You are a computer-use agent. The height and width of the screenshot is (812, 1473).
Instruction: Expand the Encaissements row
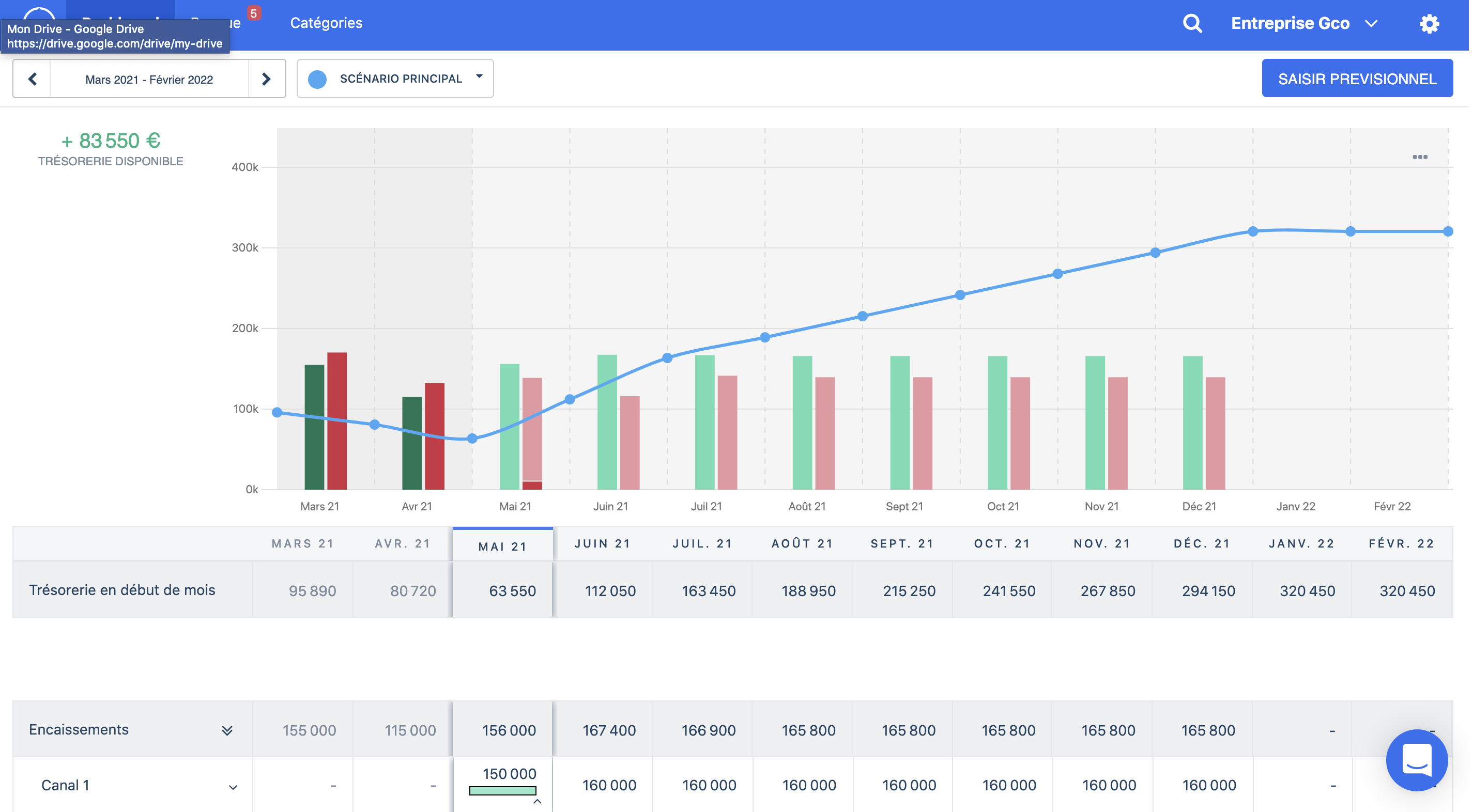point(227,731)
